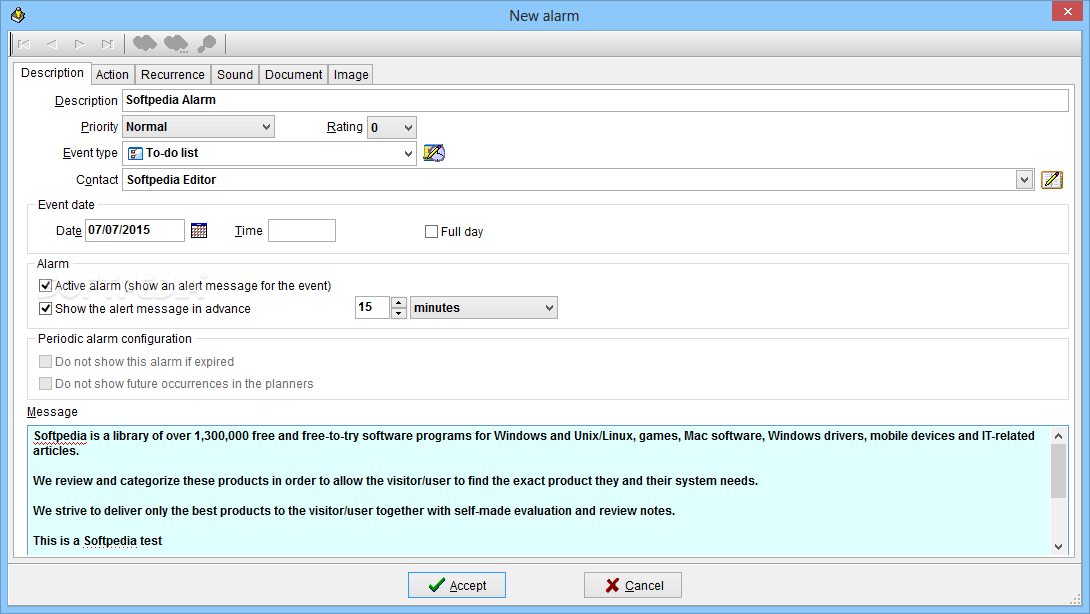Switch to the Document tab
1090x614 pixels.
pyautogui.click(x=293, y=74)
